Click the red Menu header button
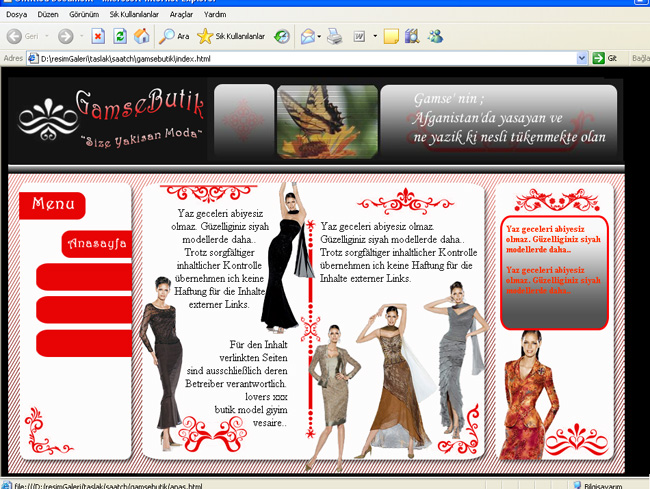This screenshot has height=489, width=650. click(52, 205)
